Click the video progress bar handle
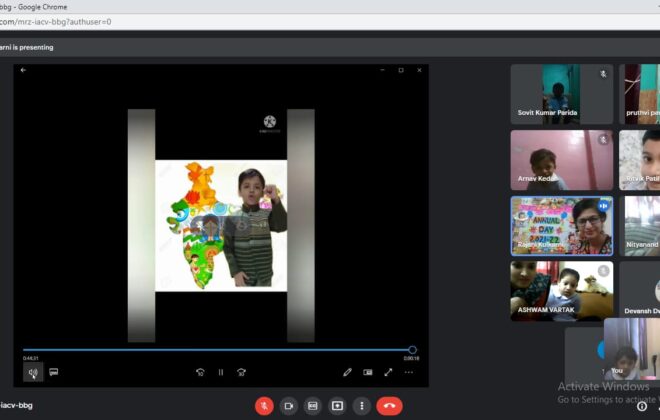660x420 pixels. [412, 350]
